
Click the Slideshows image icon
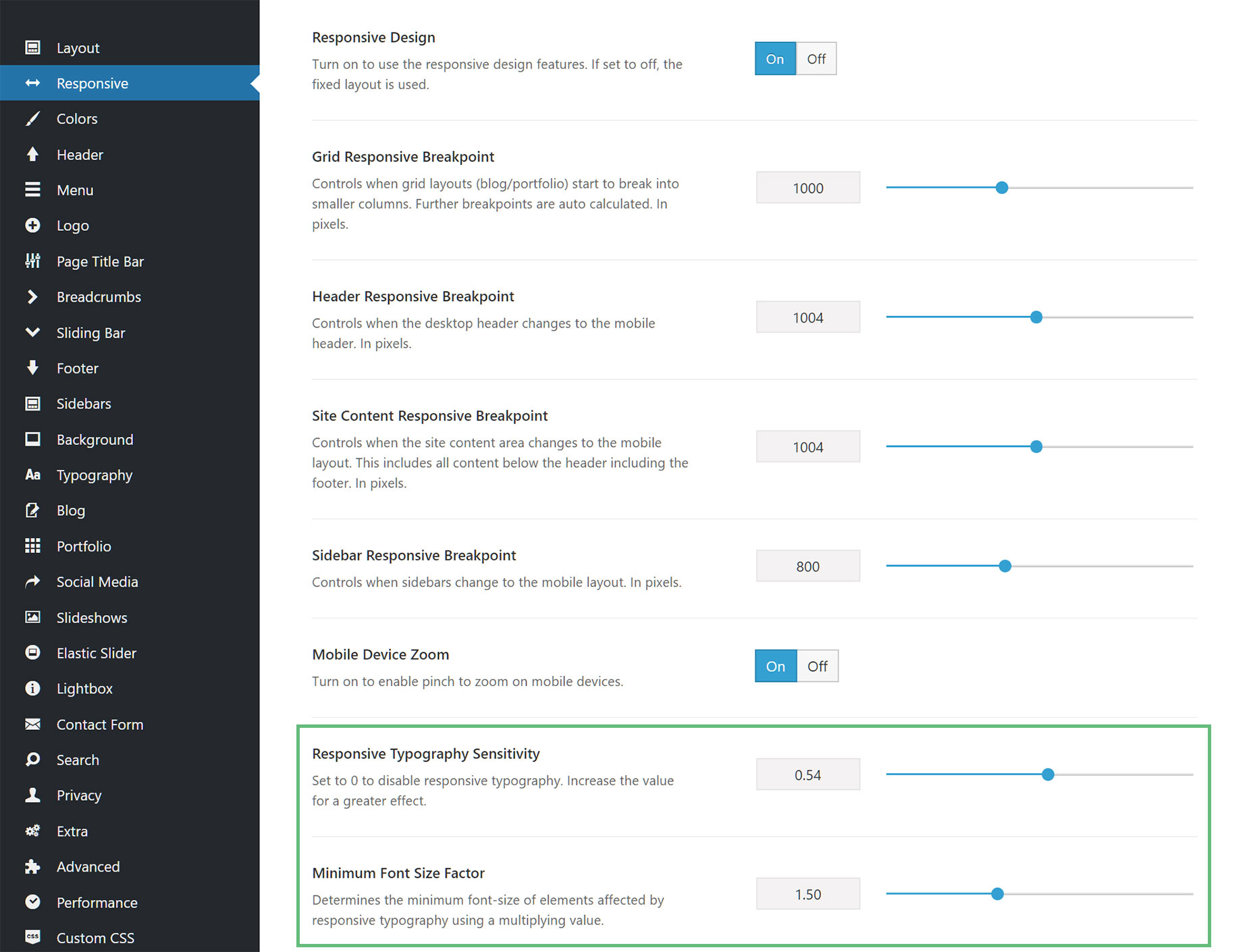pyautogui.click(x=32, y=617)
